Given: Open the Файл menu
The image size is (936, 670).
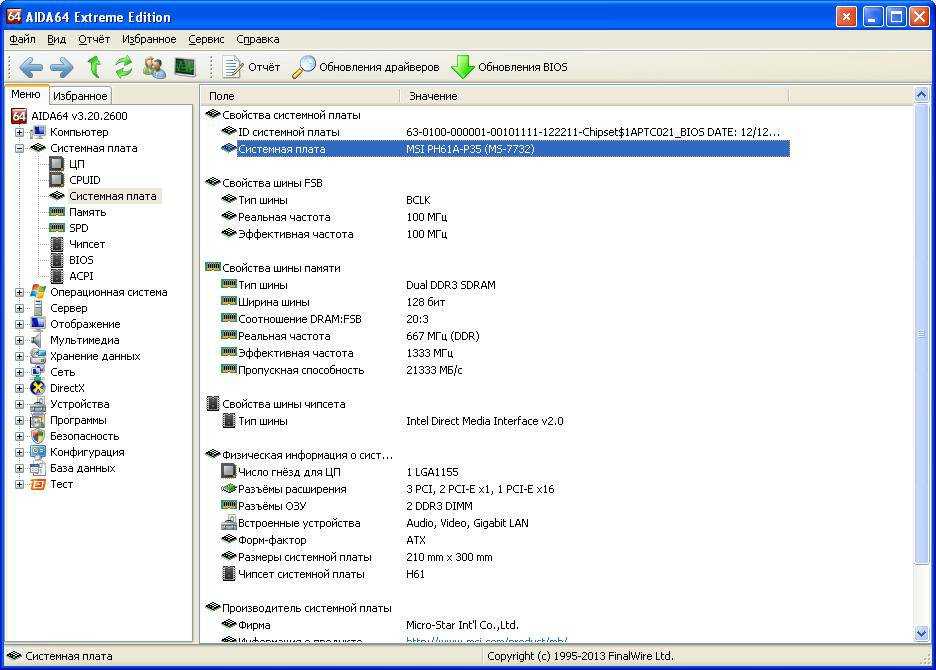Looking at the screenshot, I should [x=22, y=39].
